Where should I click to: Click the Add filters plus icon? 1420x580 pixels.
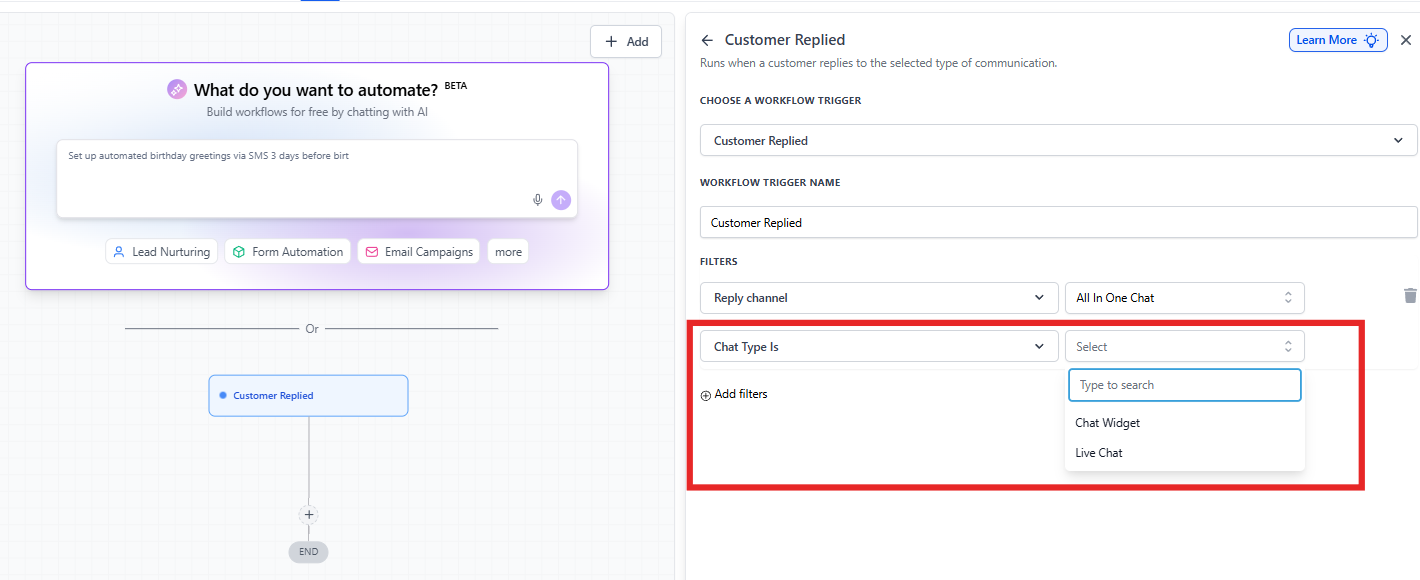pyautogui.click(x=706, y=395)
